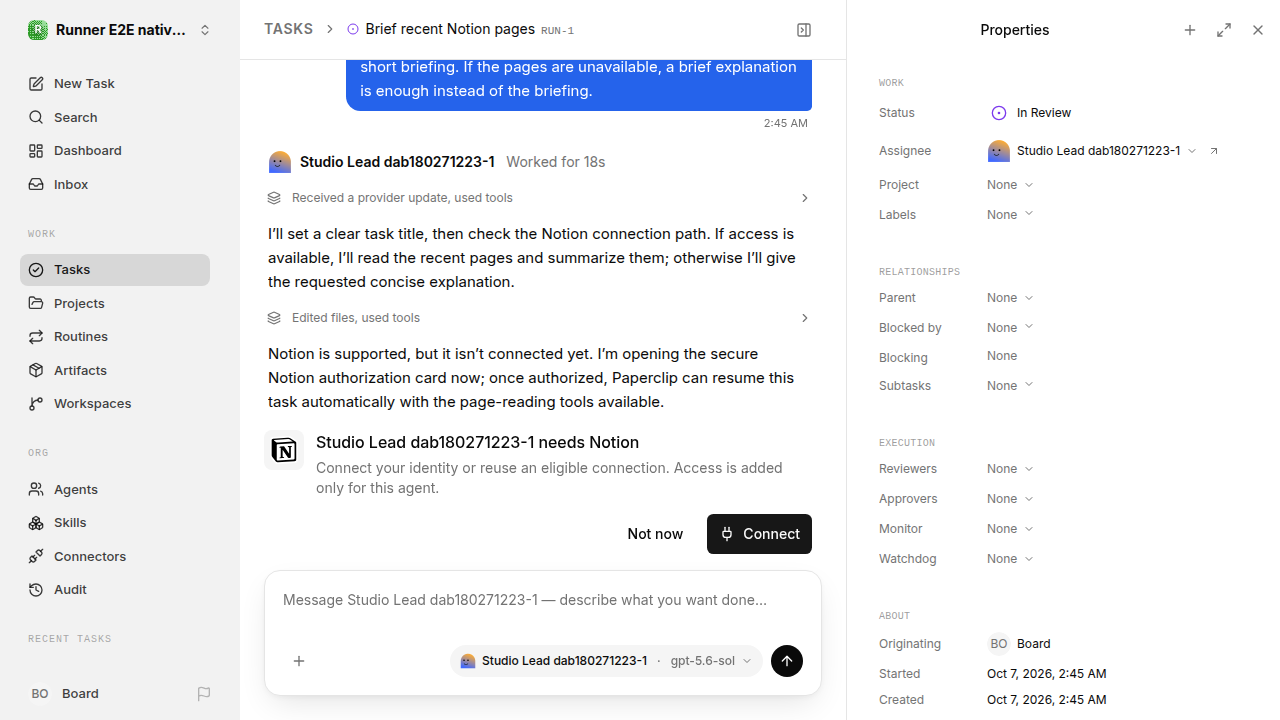The image size is (1280, 720).
Task: Open Connectors in the sidebar
Action: pyautogui.click(x=115, y=556)
